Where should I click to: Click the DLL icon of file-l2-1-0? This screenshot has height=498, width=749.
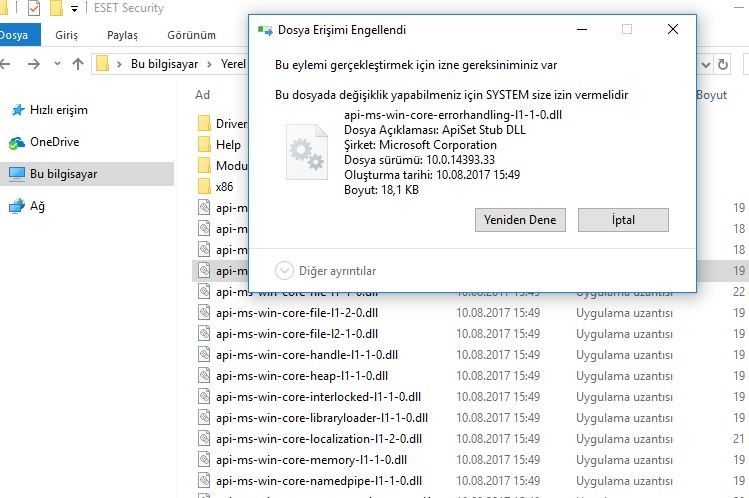click(x=204, y=333)
